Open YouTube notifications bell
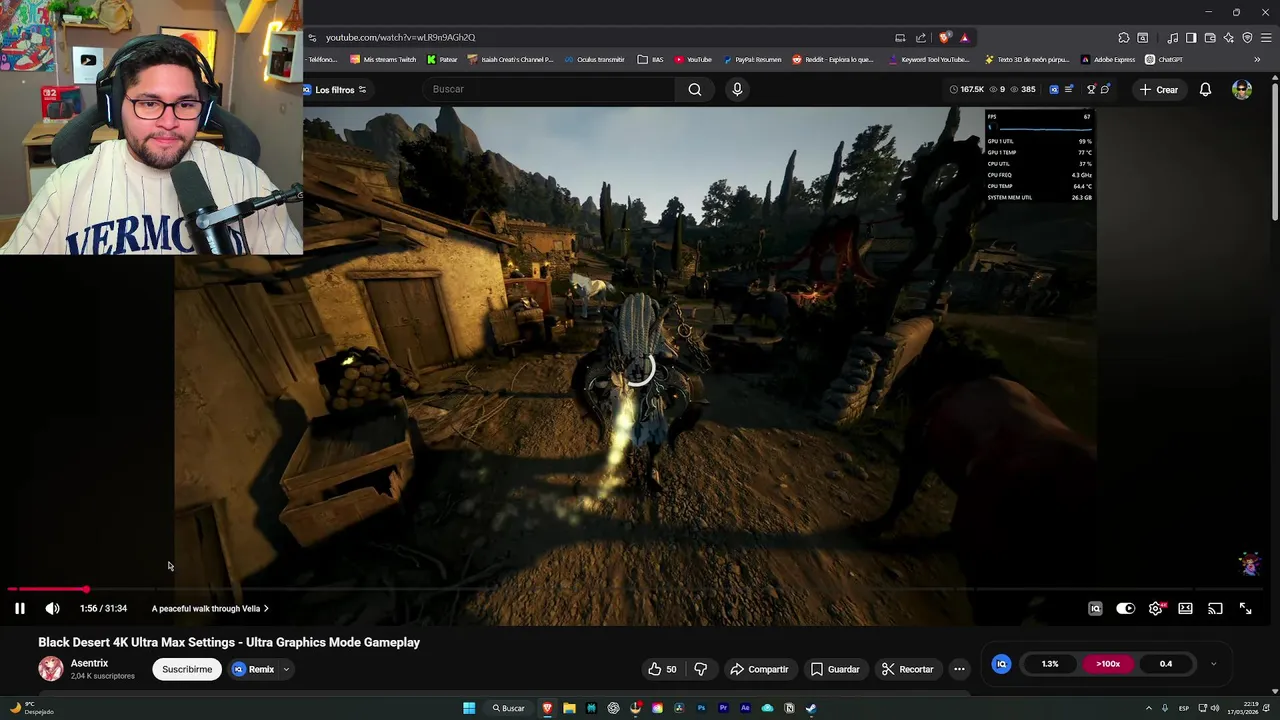Viewport: 1280px width, 720px height. 1205,90
